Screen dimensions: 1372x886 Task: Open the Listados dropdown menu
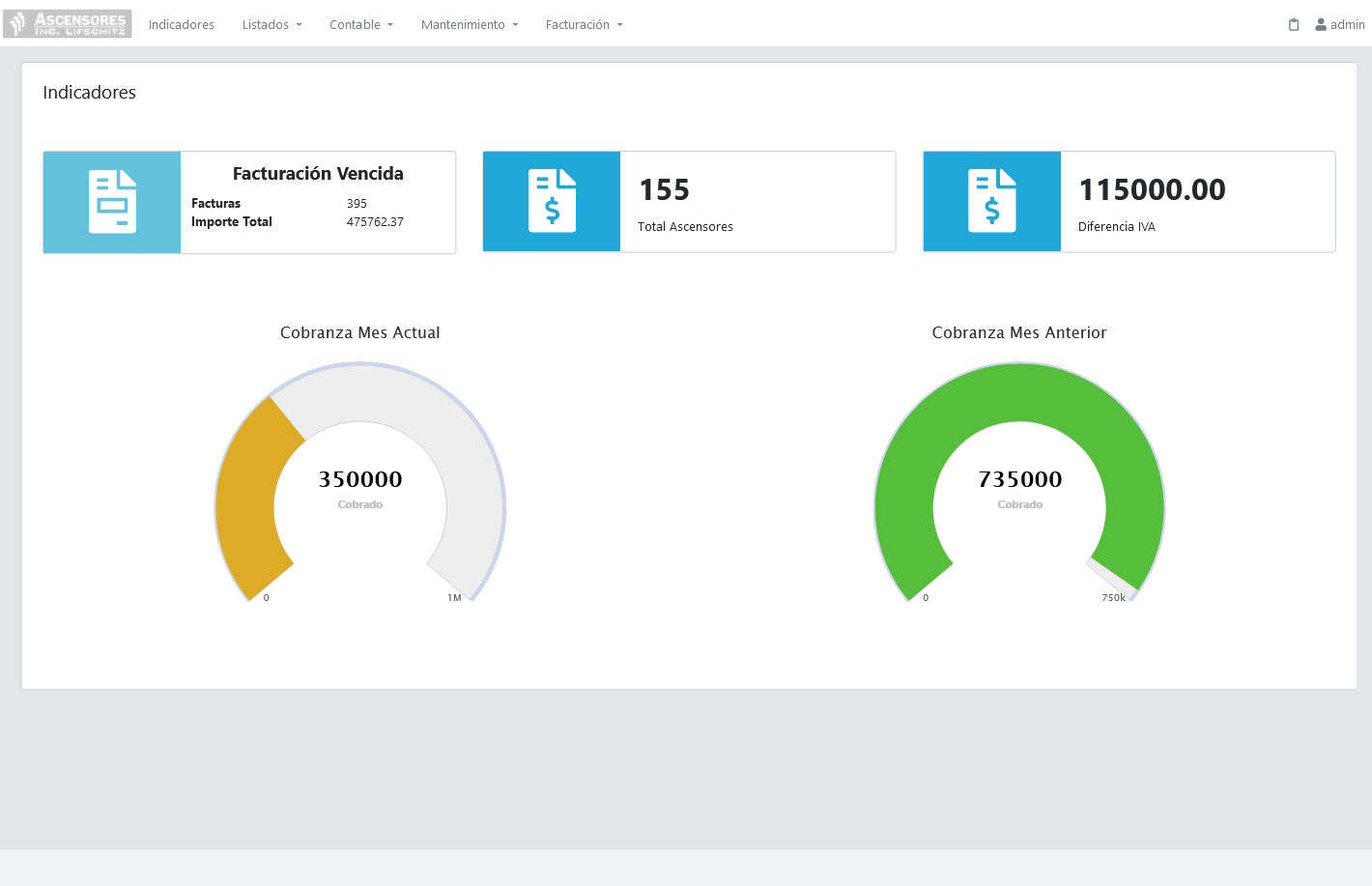tap(272, 25)
